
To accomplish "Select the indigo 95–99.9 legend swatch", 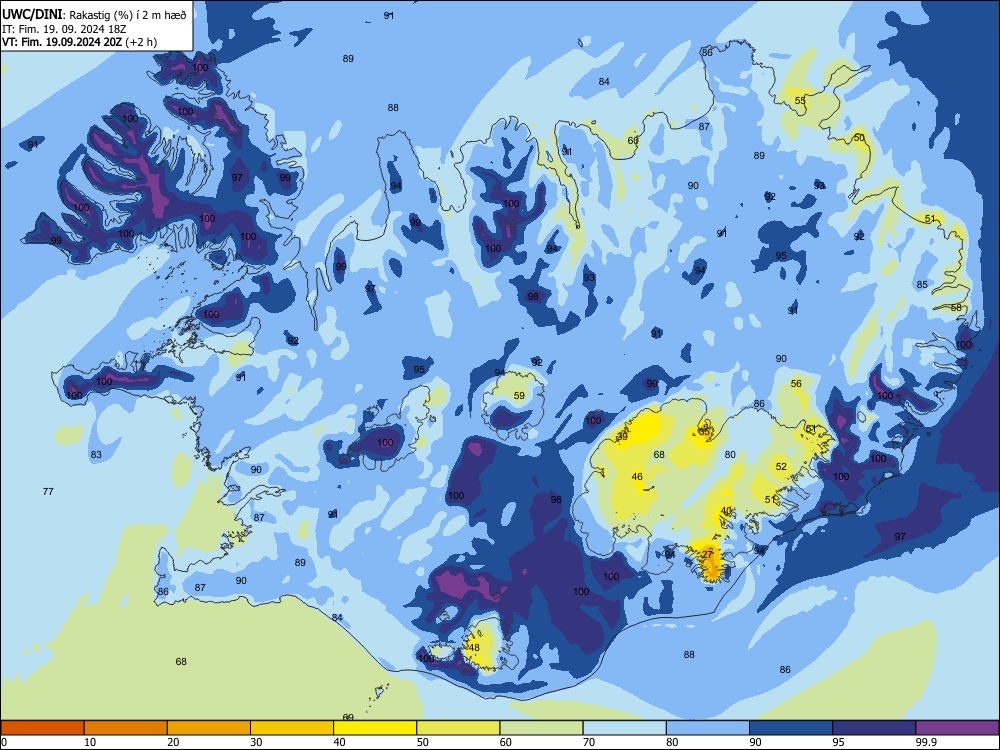I will point(874,728).
